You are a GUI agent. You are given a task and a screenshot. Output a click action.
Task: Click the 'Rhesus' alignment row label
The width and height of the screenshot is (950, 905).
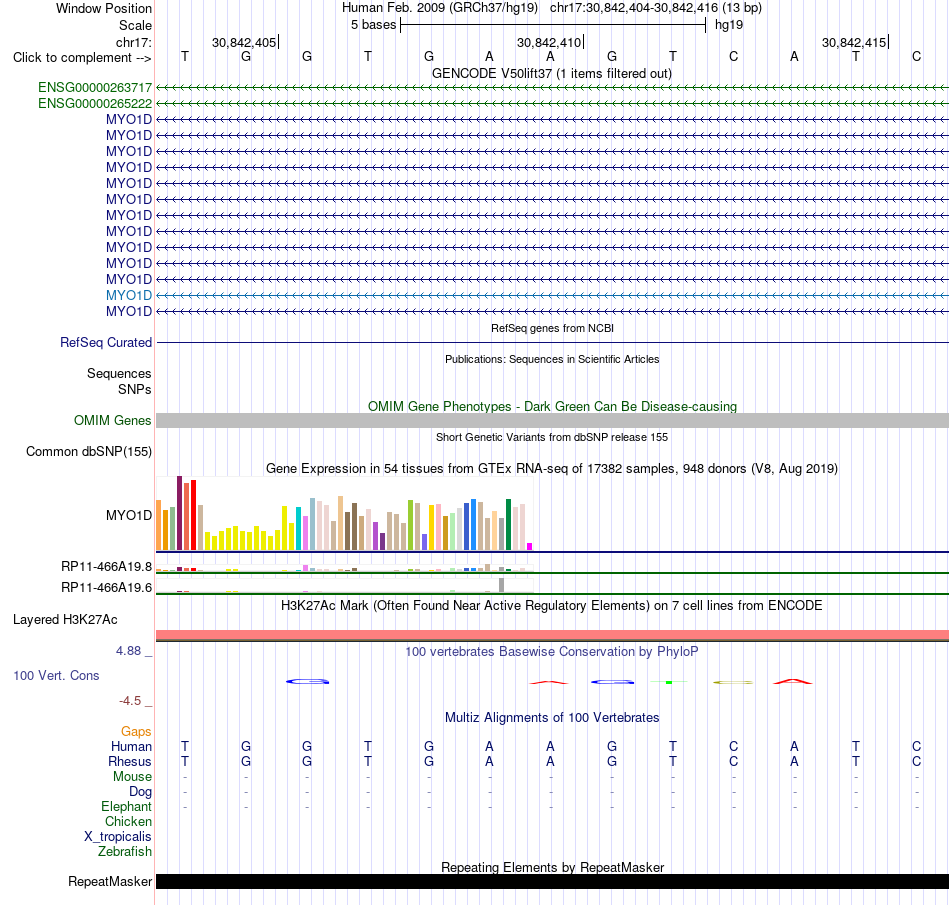point(130,761)
